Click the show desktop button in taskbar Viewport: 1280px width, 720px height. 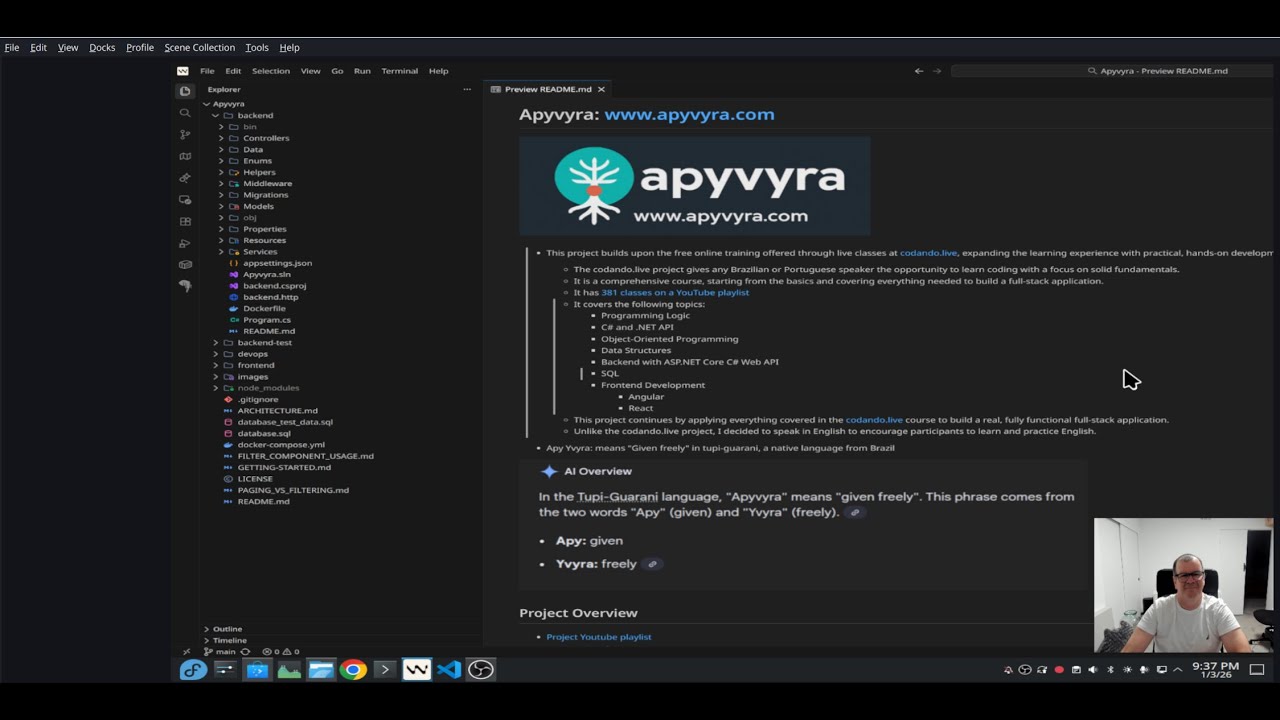pos(1257,670)
